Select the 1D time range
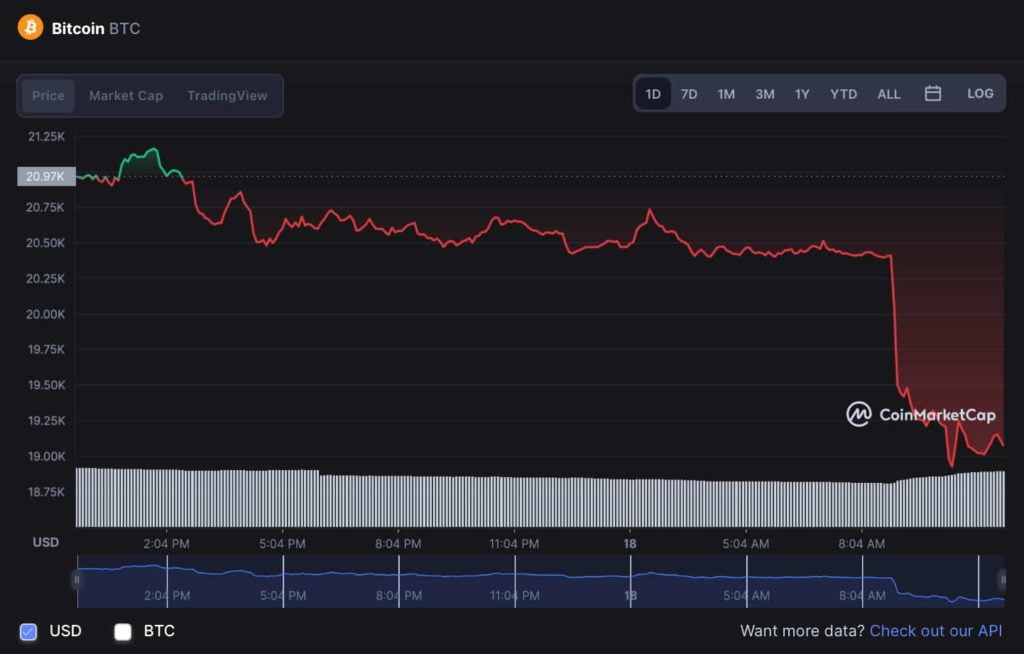Screen dimensions: 1024x654 [653, 94]
